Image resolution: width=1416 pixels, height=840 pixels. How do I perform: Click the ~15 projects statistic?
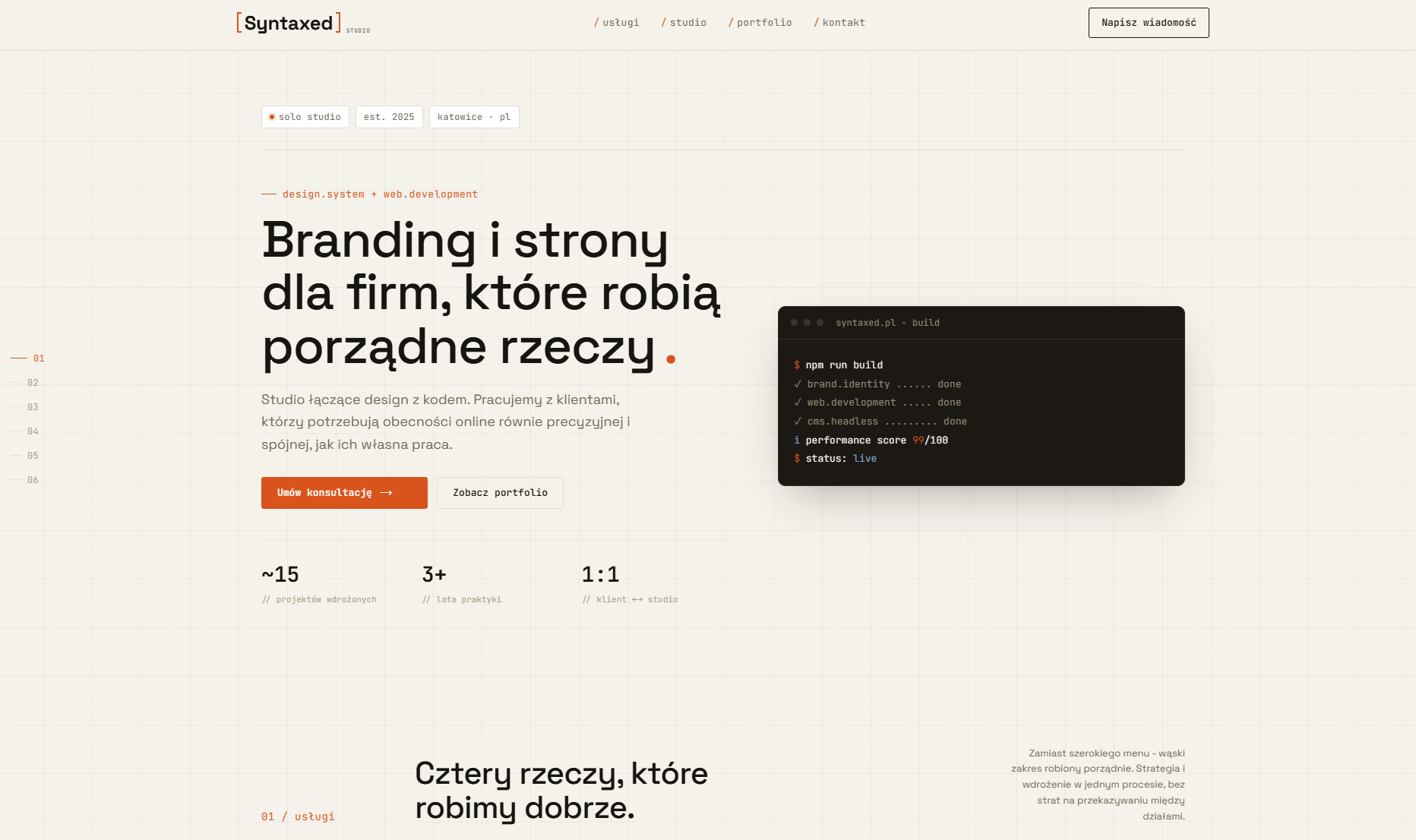pyautogui.click(x=280, y=574)
